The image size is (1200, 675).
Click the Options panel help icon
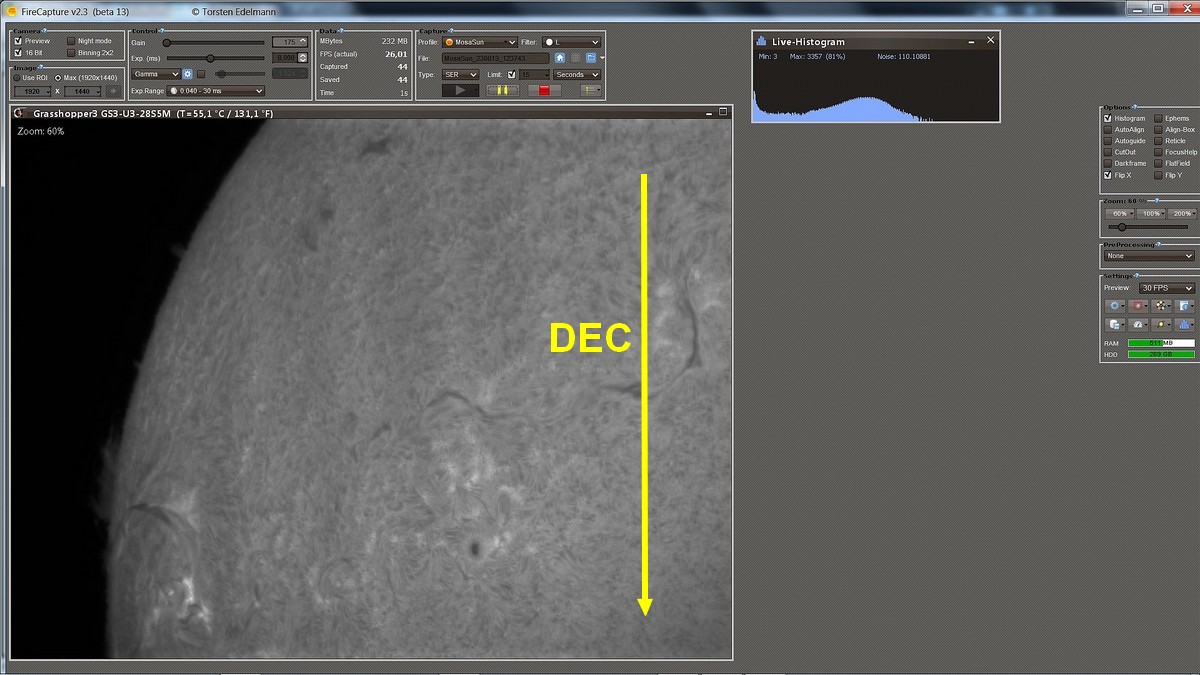coord(1134,107)
